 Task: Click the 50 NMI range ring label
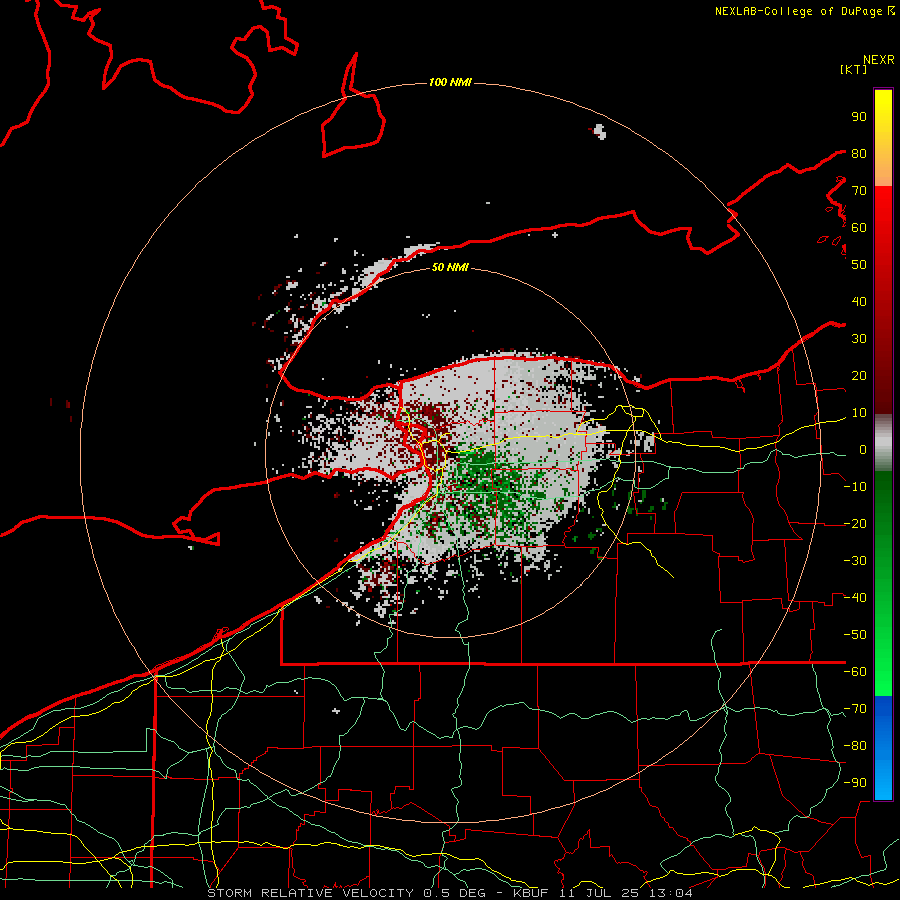coord(450,267)
